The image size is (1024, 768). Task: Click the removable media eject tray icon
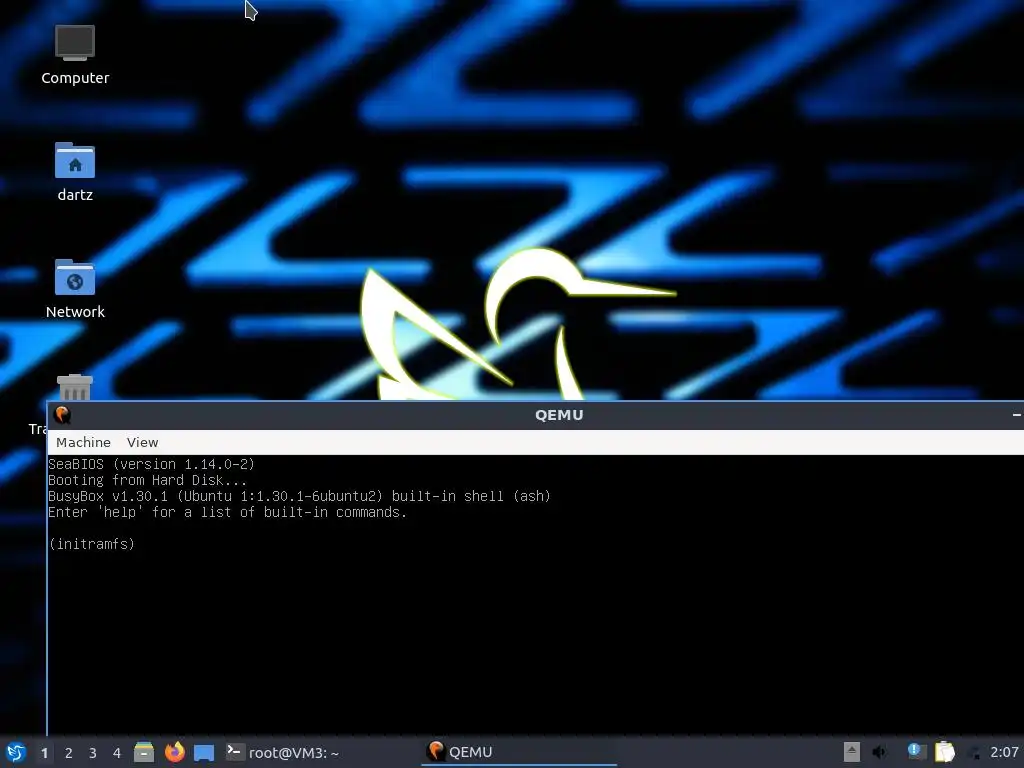pos(852,752)
